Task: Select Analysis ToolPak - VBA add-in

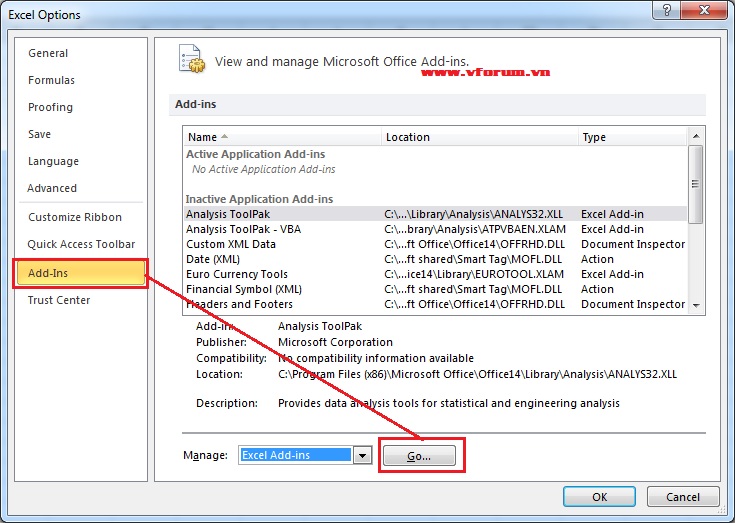Action: (x=435, y=229)
